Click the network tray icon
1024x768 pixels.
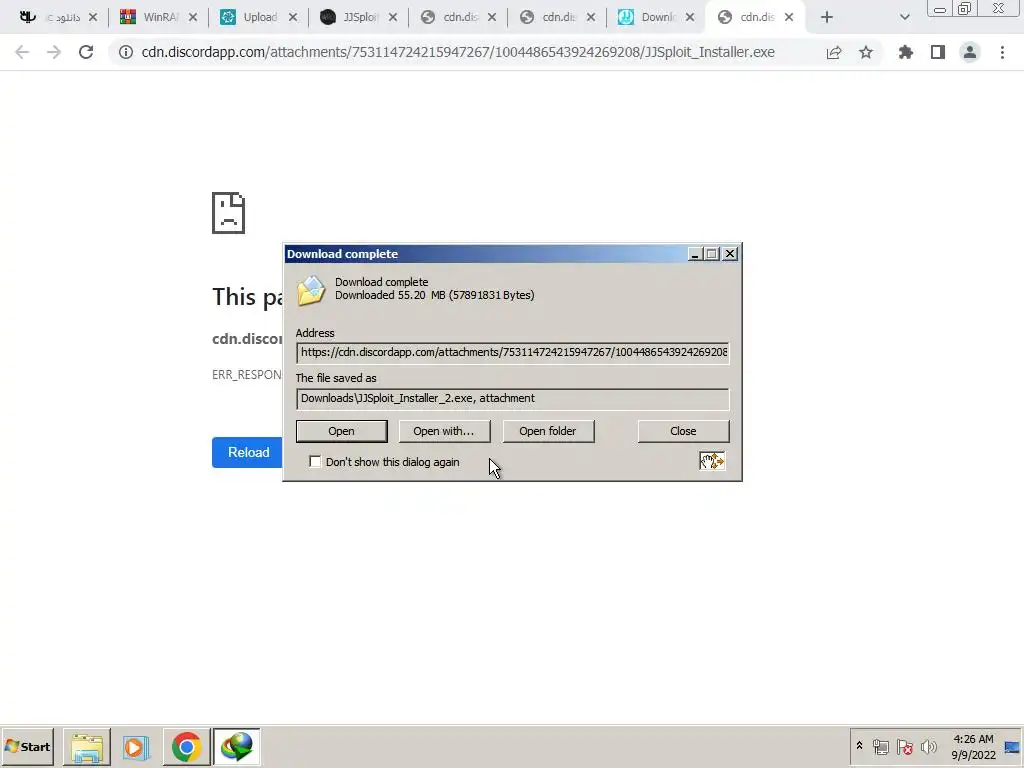[x=880, y=746]
